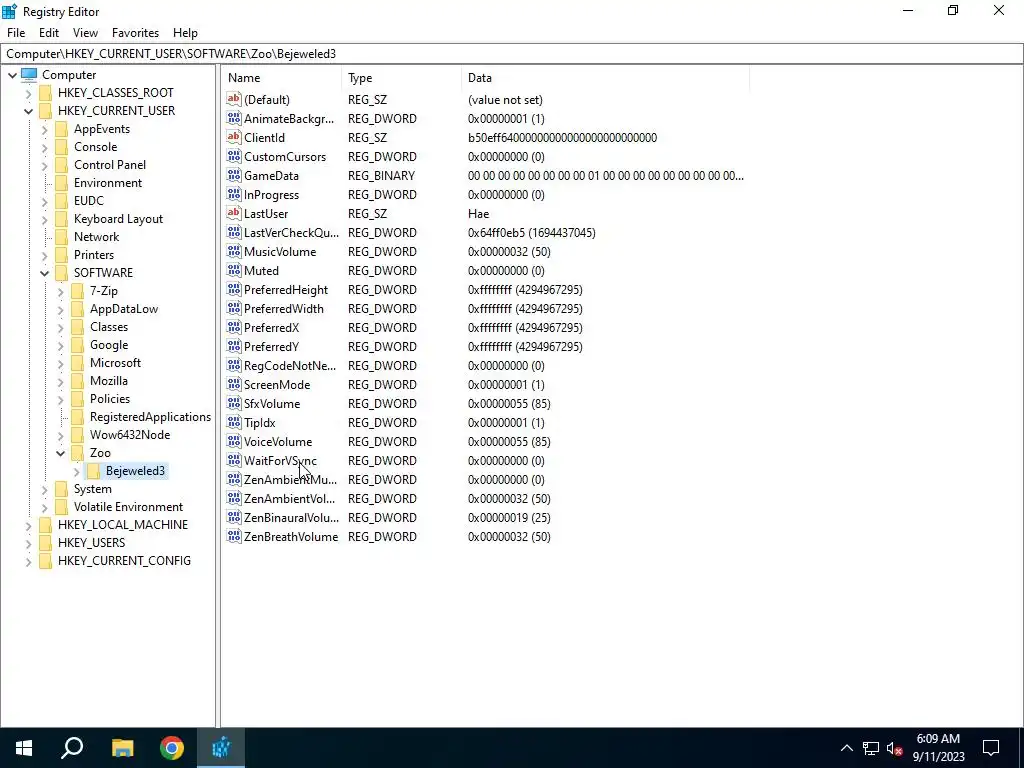Open the Windows Start menu
This screenshot has height=768, width=1024.
point(24,748)
